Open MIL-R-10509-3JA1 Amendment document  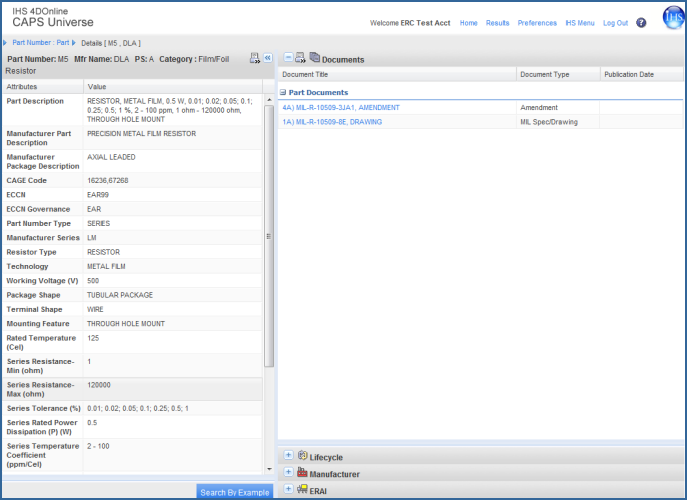[x=341, y=107]
